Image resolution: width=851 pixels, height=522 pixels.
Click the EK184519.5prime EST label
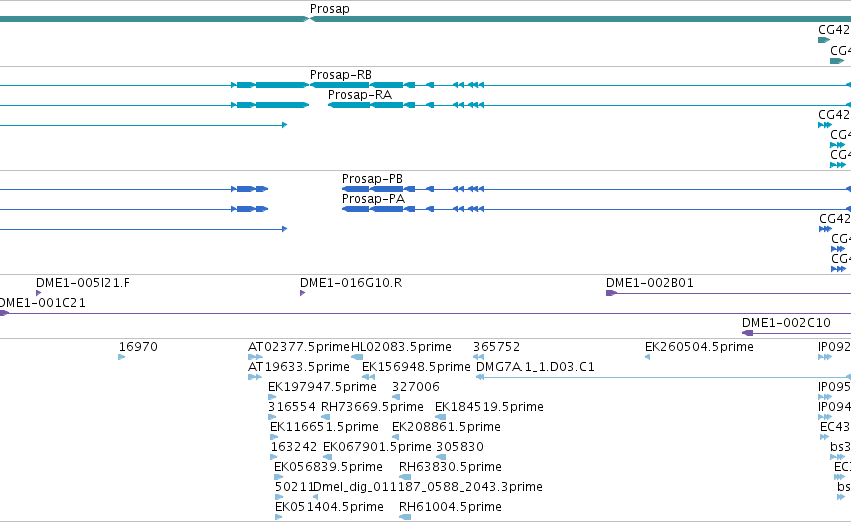pos(489,406)
